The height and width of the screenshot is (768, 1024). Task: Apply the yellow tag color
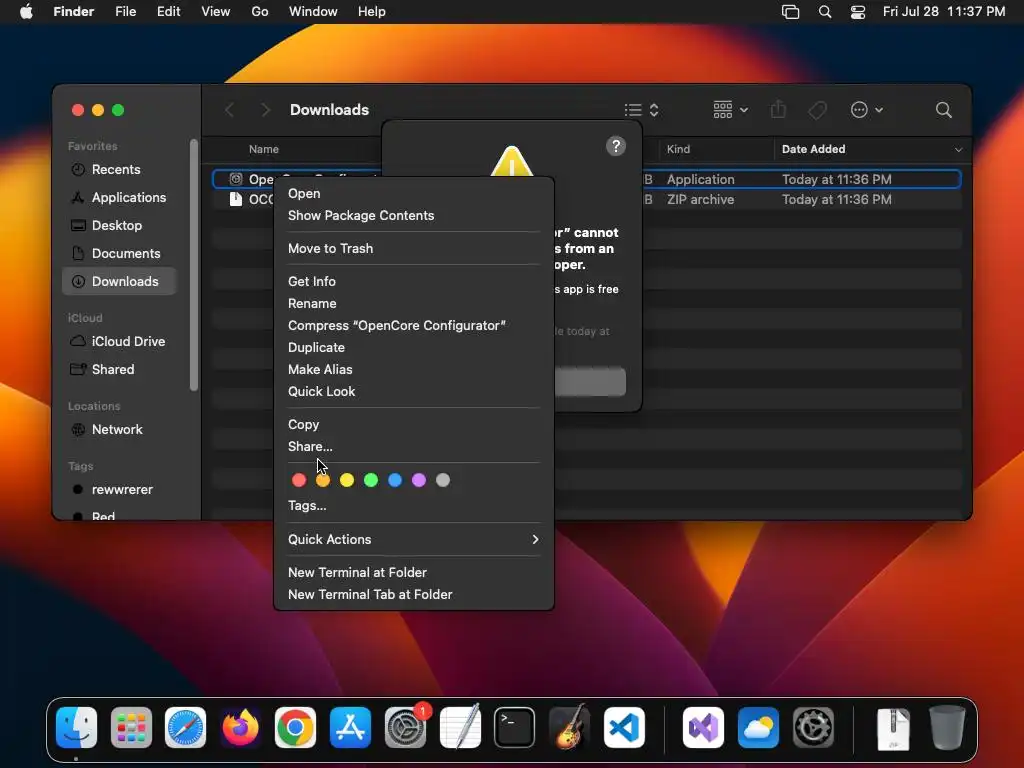347,480
